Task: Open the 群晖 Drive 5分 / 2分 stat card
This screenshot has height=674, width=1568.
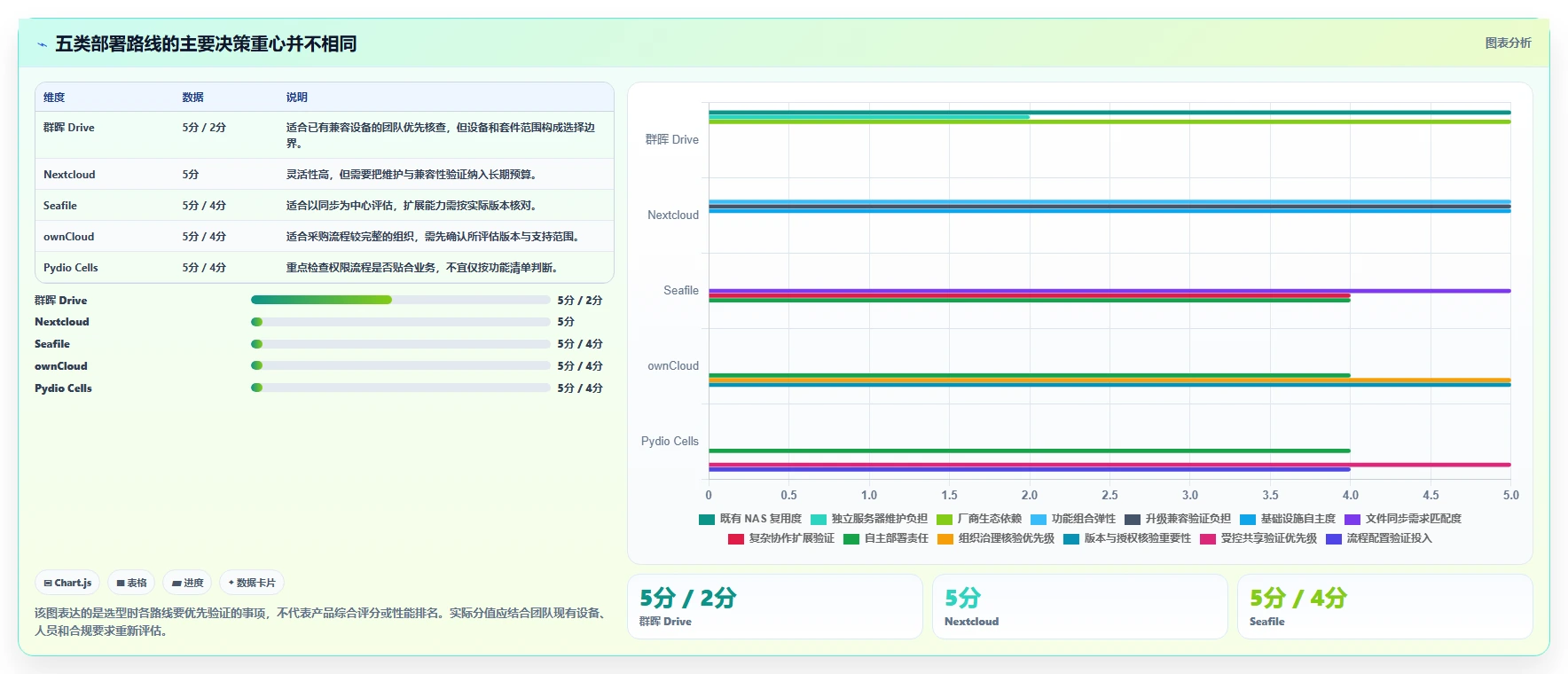Action: point(775,607)
